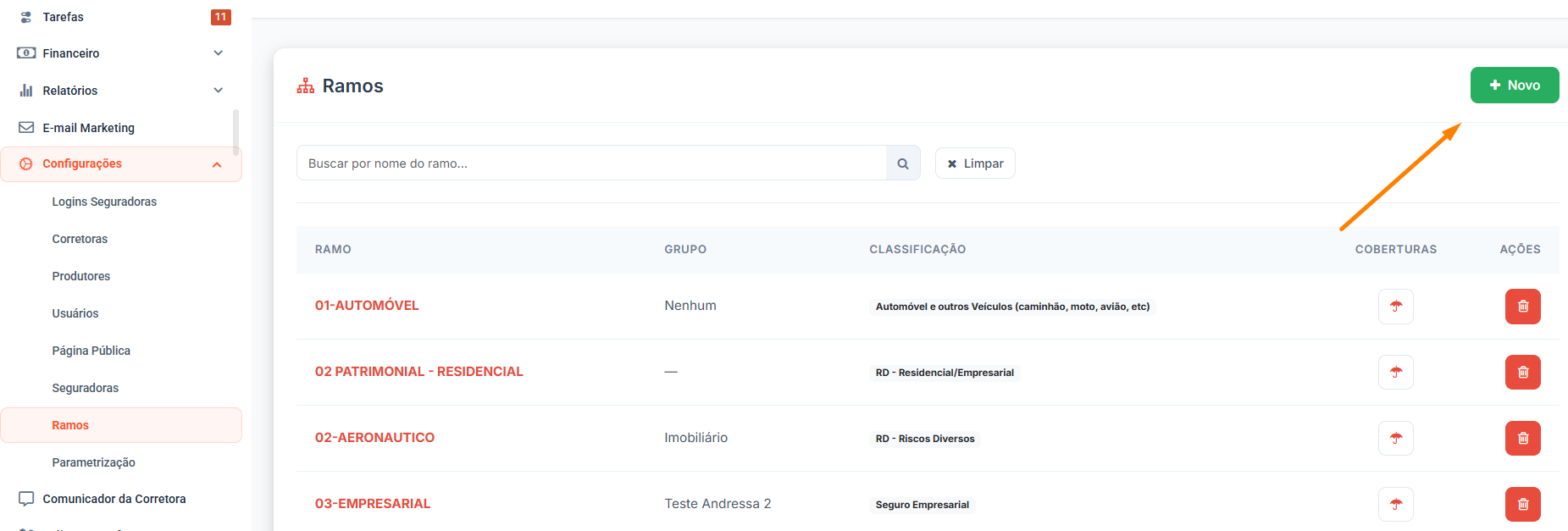This screenshot has width=1568, height=531.
Task: Open the Tarefas menu item
Action: pyautogui.click(x=64, y=17)
